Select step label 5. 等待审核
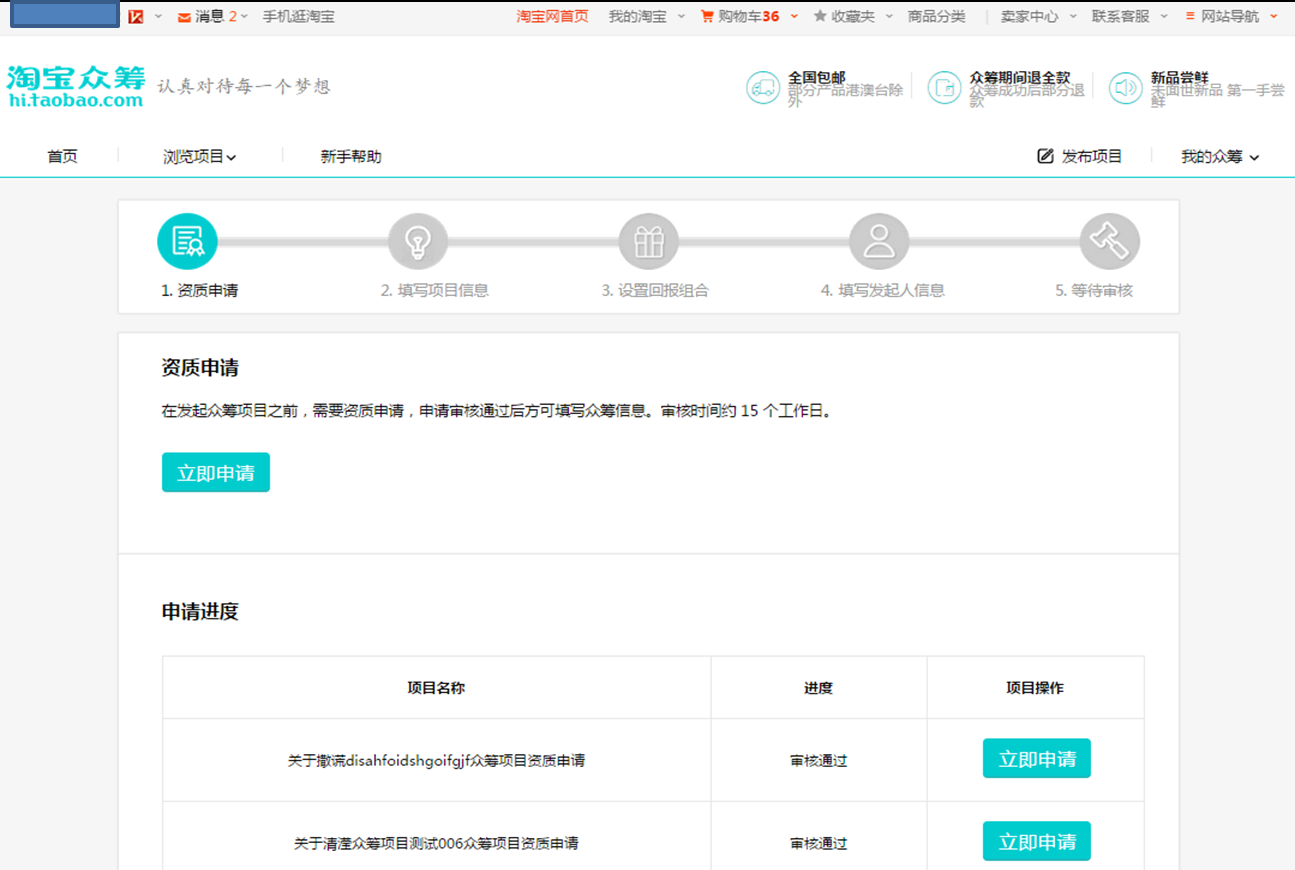 point(1094,291)
